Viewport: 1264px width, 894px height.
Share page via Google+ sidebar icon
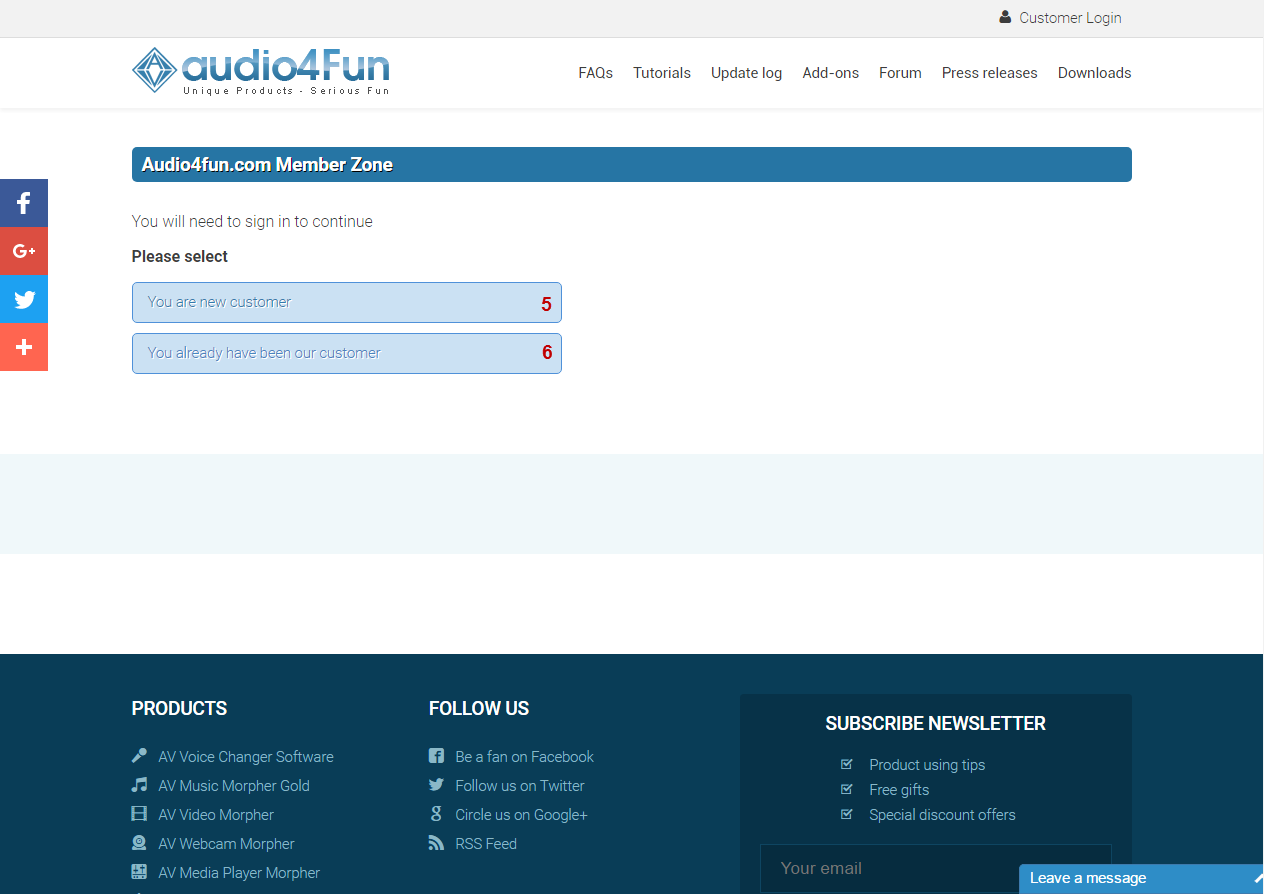pos(24,251)
